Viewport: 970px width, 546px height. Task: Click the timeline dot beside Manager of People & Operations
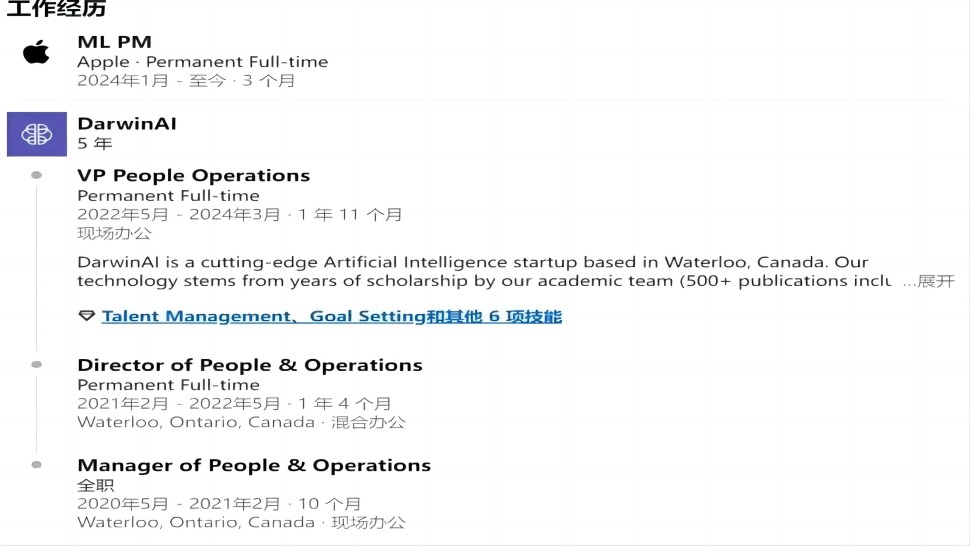tap(37, 465)
